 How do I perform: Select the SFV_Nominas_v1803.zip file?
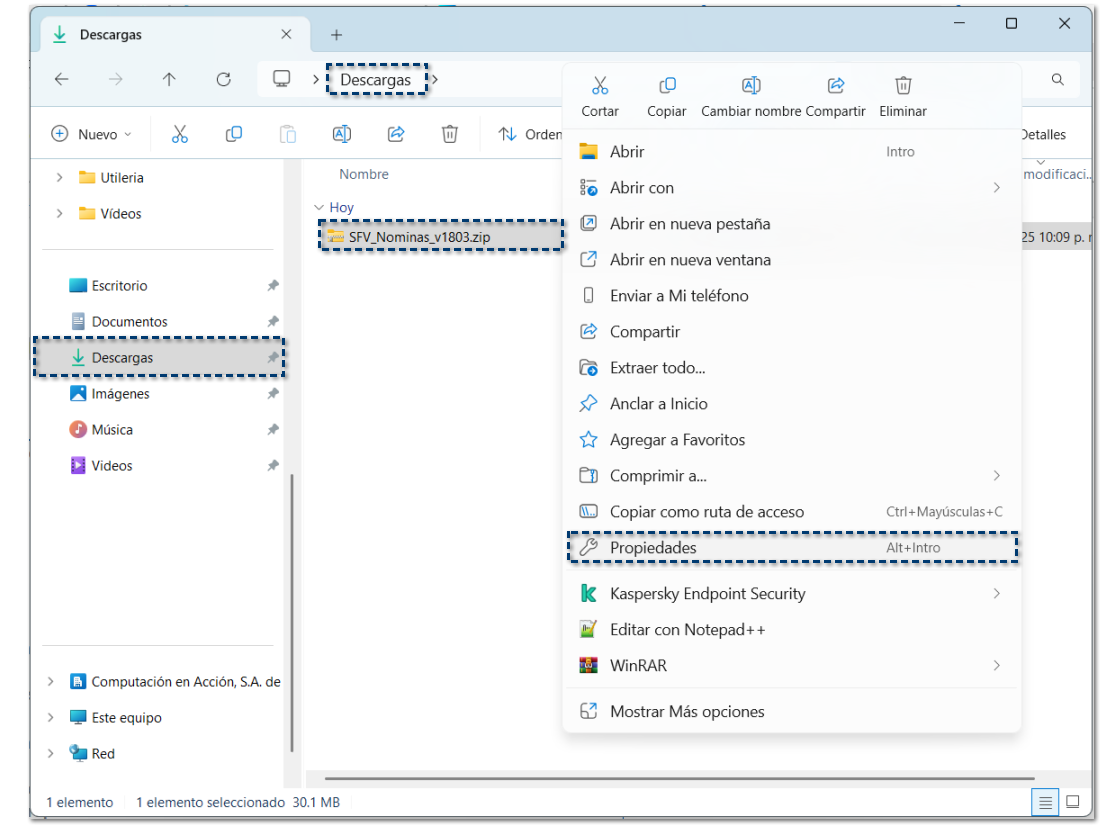coord(419,236)
